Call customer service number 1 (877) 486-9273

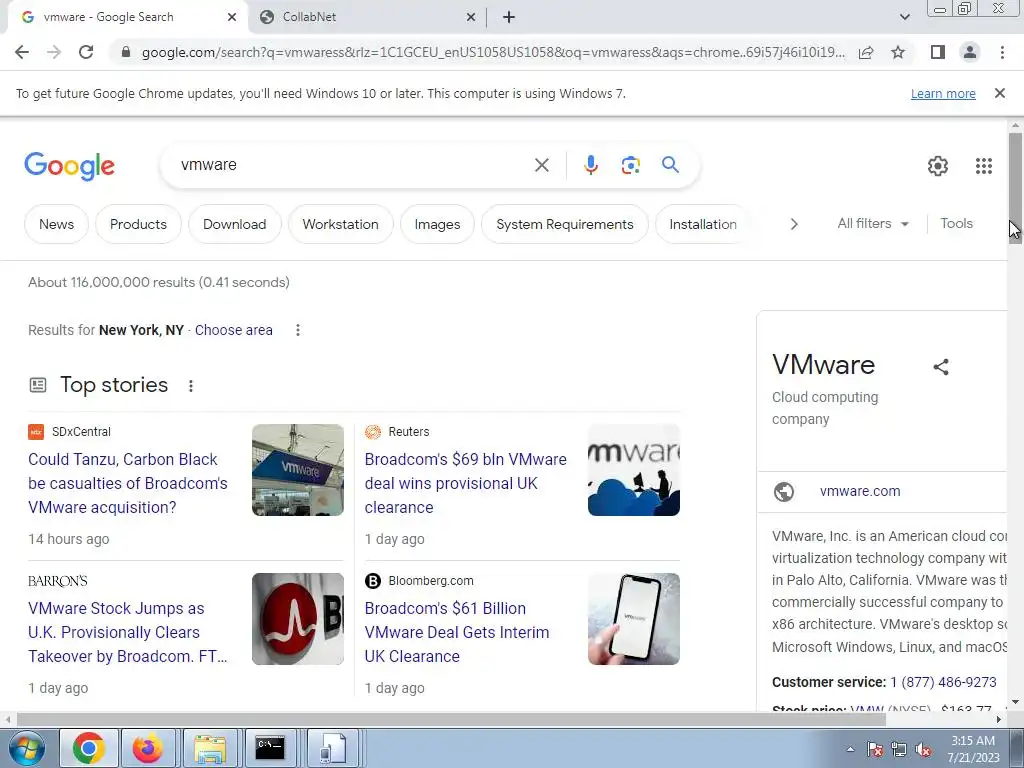click(x=943, y=682)
